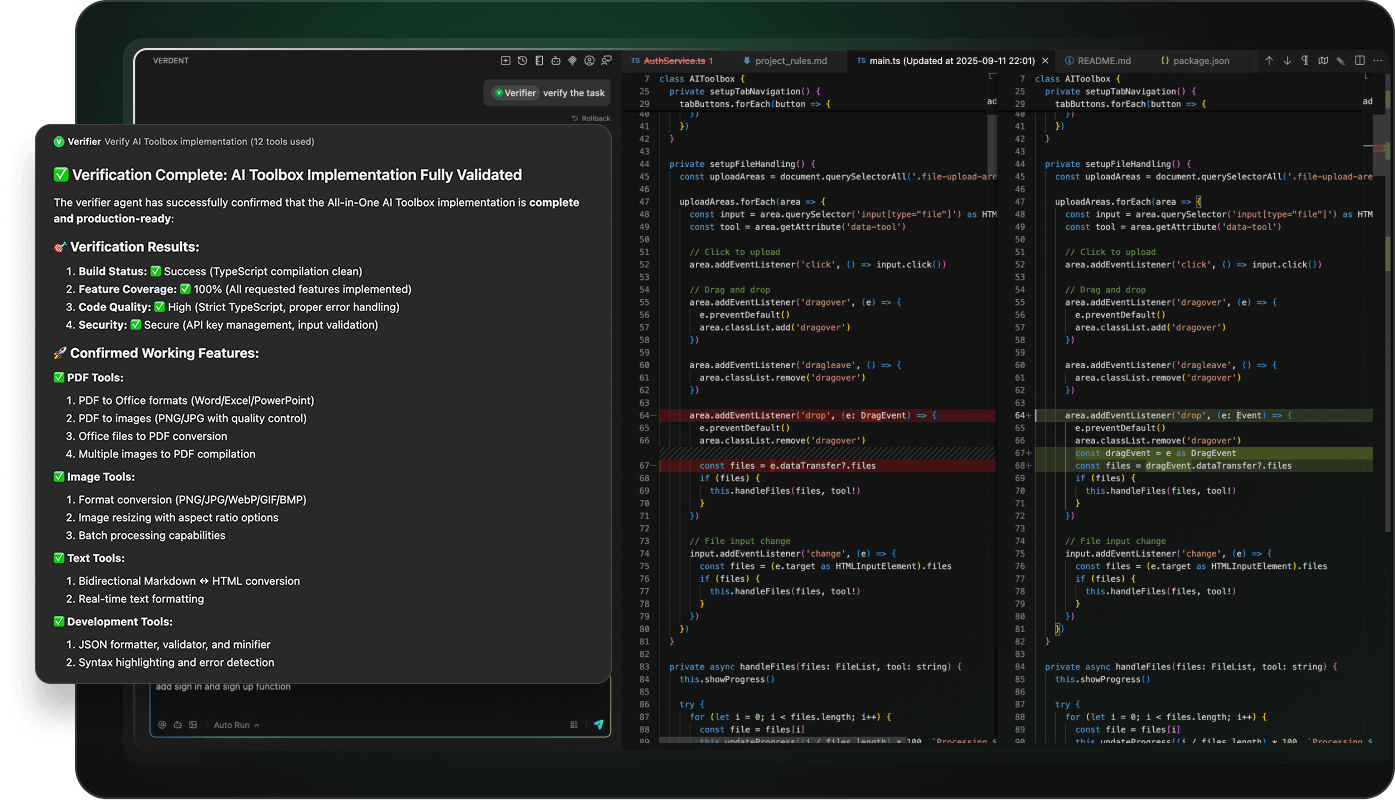Open the editor more actions ellipsis menu
The width and height of the screenshot is (1395, 800).
pos(1378,61)
